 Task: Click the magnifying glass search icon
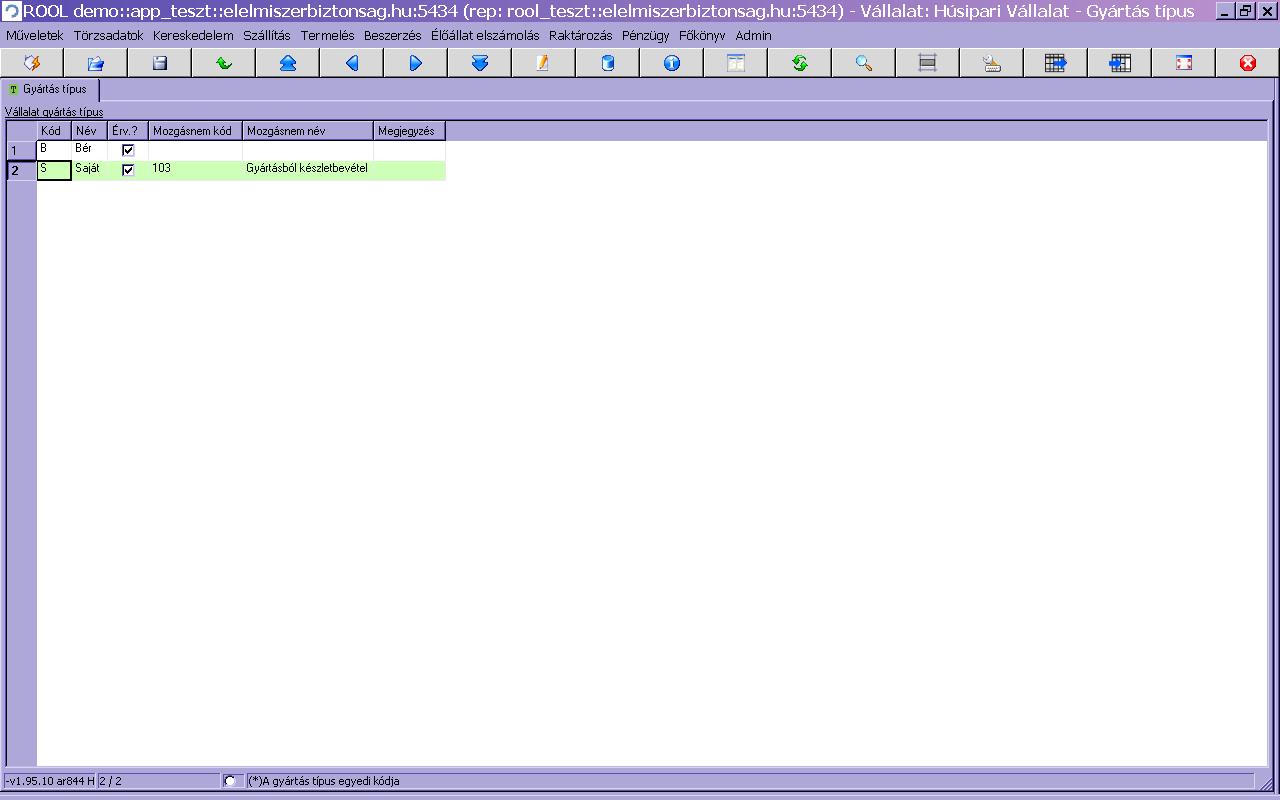coord(864,63)
